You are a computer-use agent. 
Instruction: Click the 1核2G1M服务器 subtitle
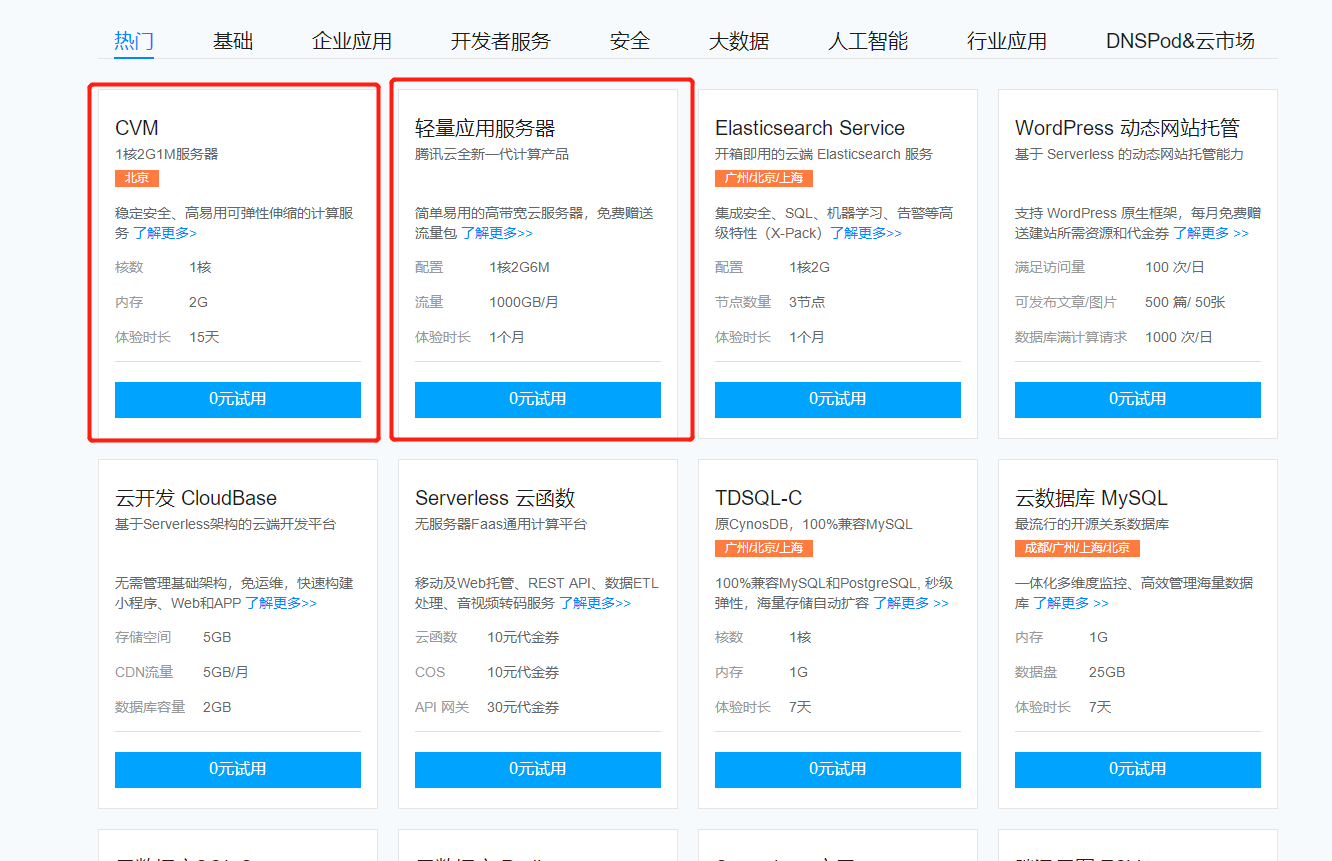coord(167,154)
